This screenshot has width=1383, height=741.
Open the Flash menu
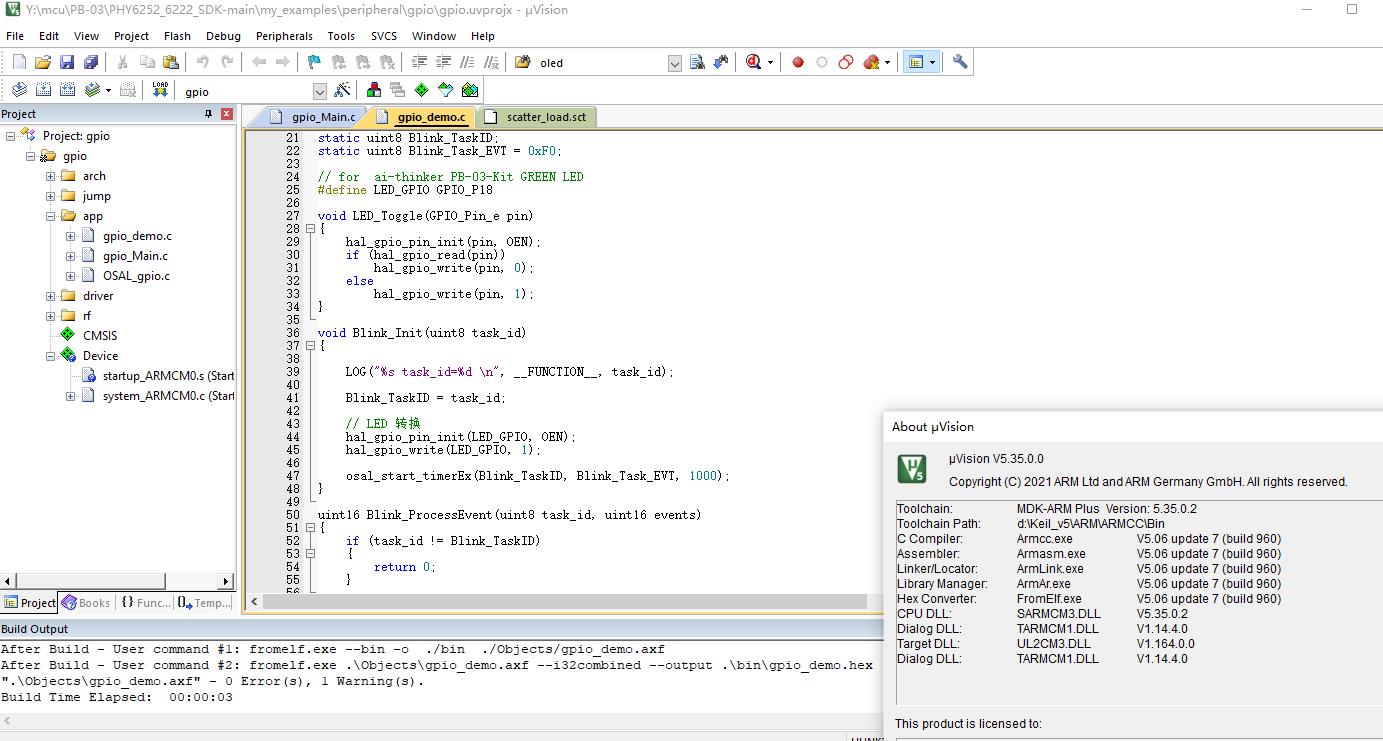177,36
